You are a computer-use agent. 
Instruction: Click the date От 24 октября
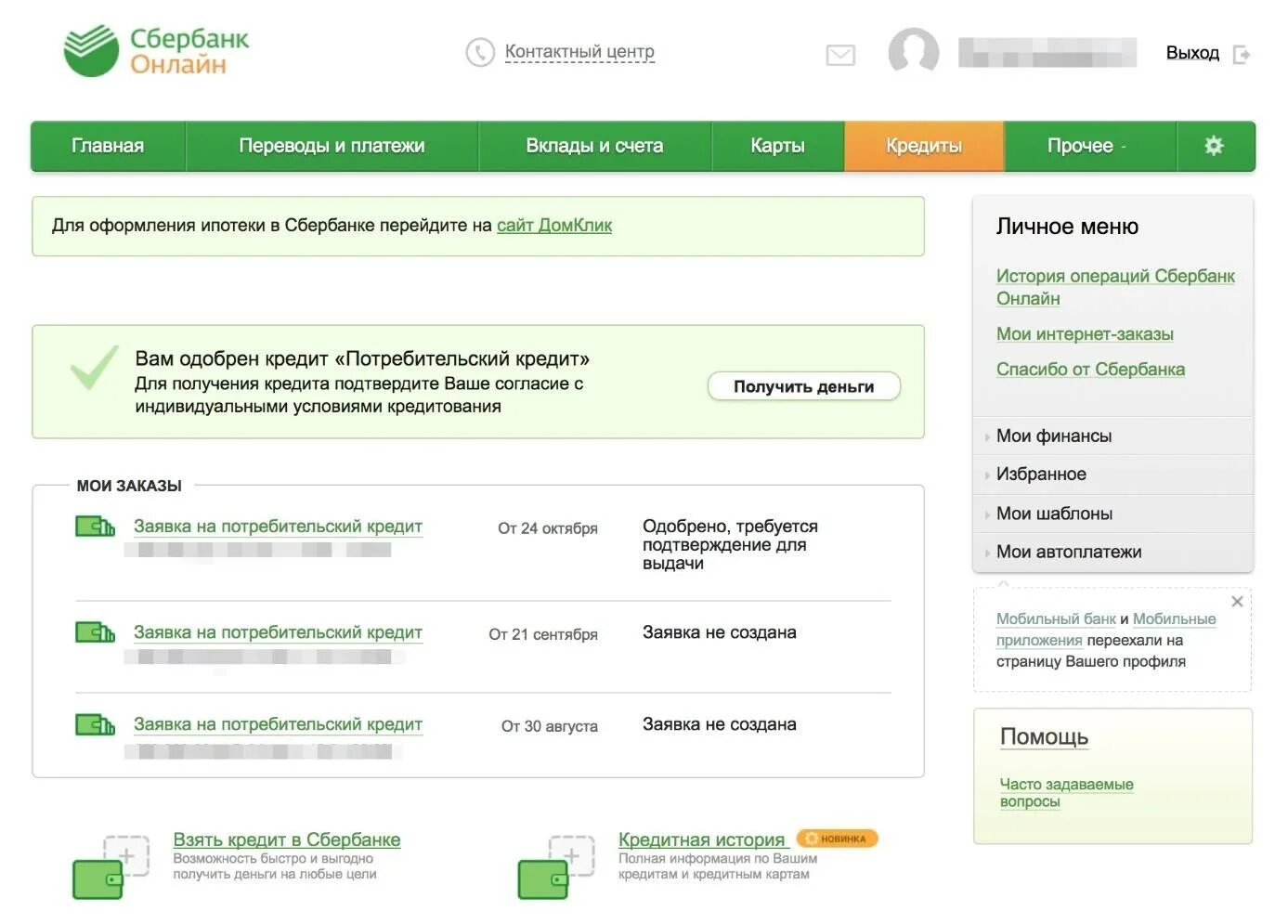[548, 528]
